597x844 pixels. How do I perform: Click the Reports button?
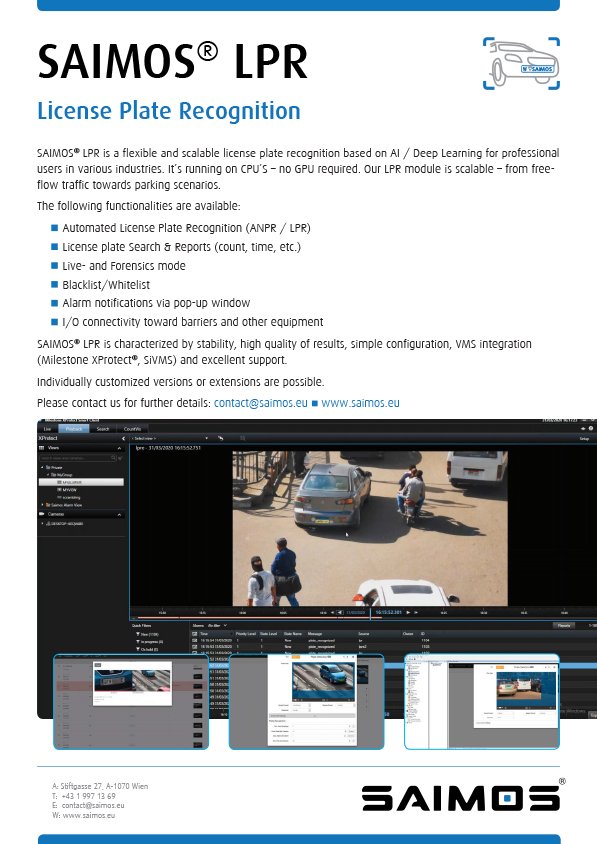tap(564, 625)
